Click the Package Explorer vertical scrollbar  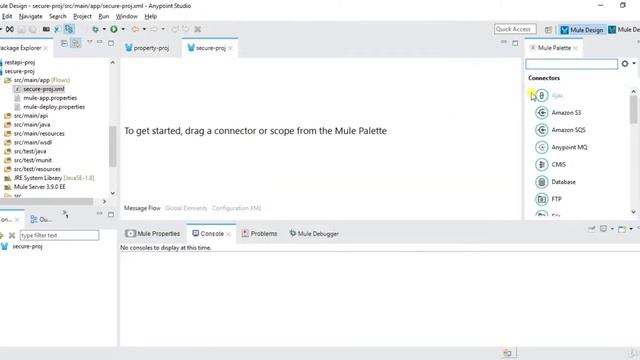[x=113, y=146]
